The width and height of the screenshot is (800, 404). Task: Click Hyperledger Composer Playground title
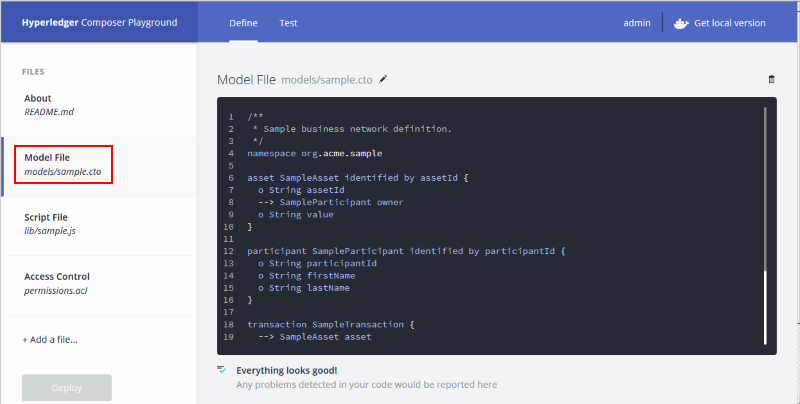[99, 22]
